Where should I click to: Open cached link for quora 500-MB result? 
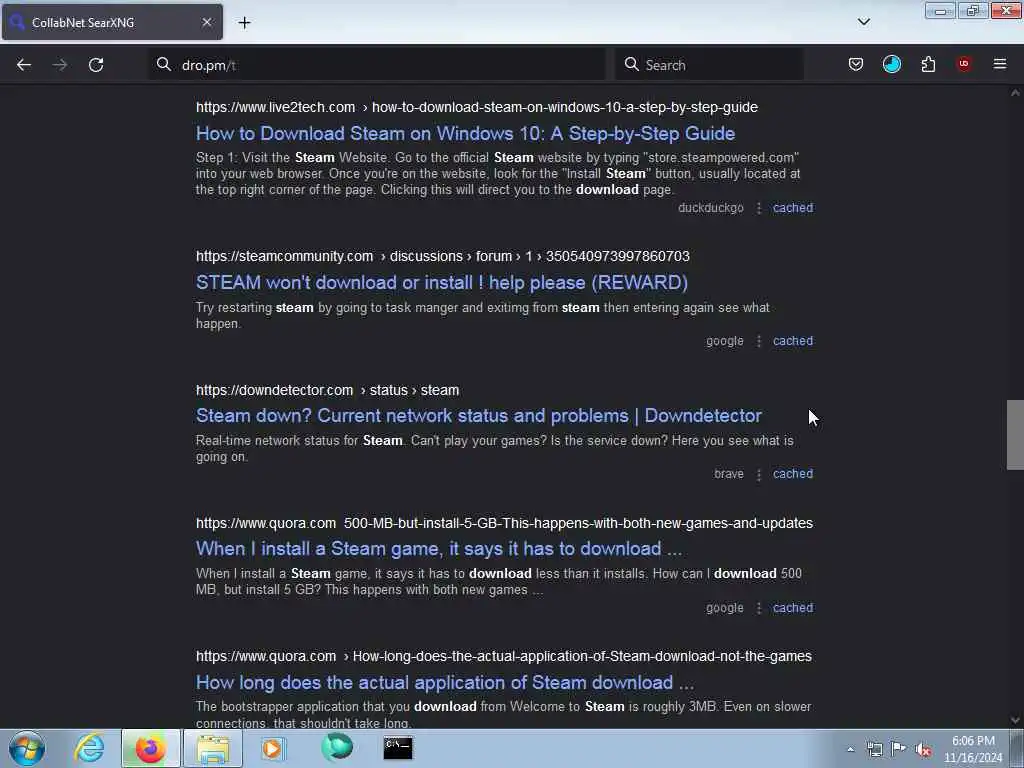793,608
